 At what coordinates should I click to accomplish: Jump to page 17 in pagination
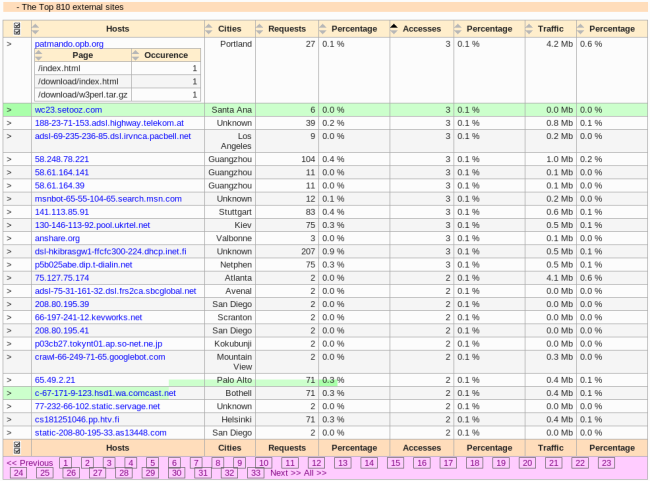coord(449,463)
